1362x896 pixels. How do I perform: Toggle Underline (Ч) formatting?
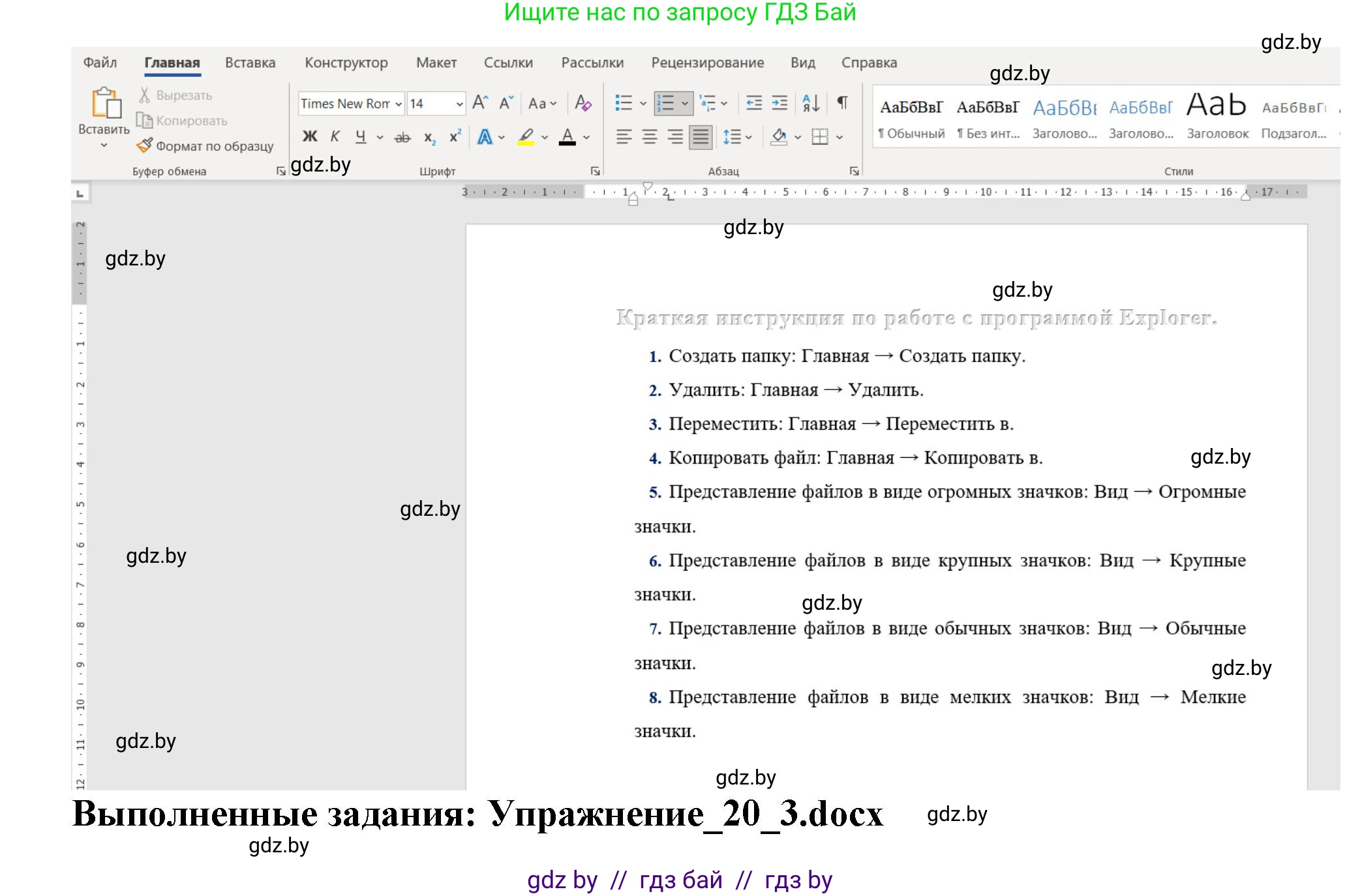click(361, 137)
